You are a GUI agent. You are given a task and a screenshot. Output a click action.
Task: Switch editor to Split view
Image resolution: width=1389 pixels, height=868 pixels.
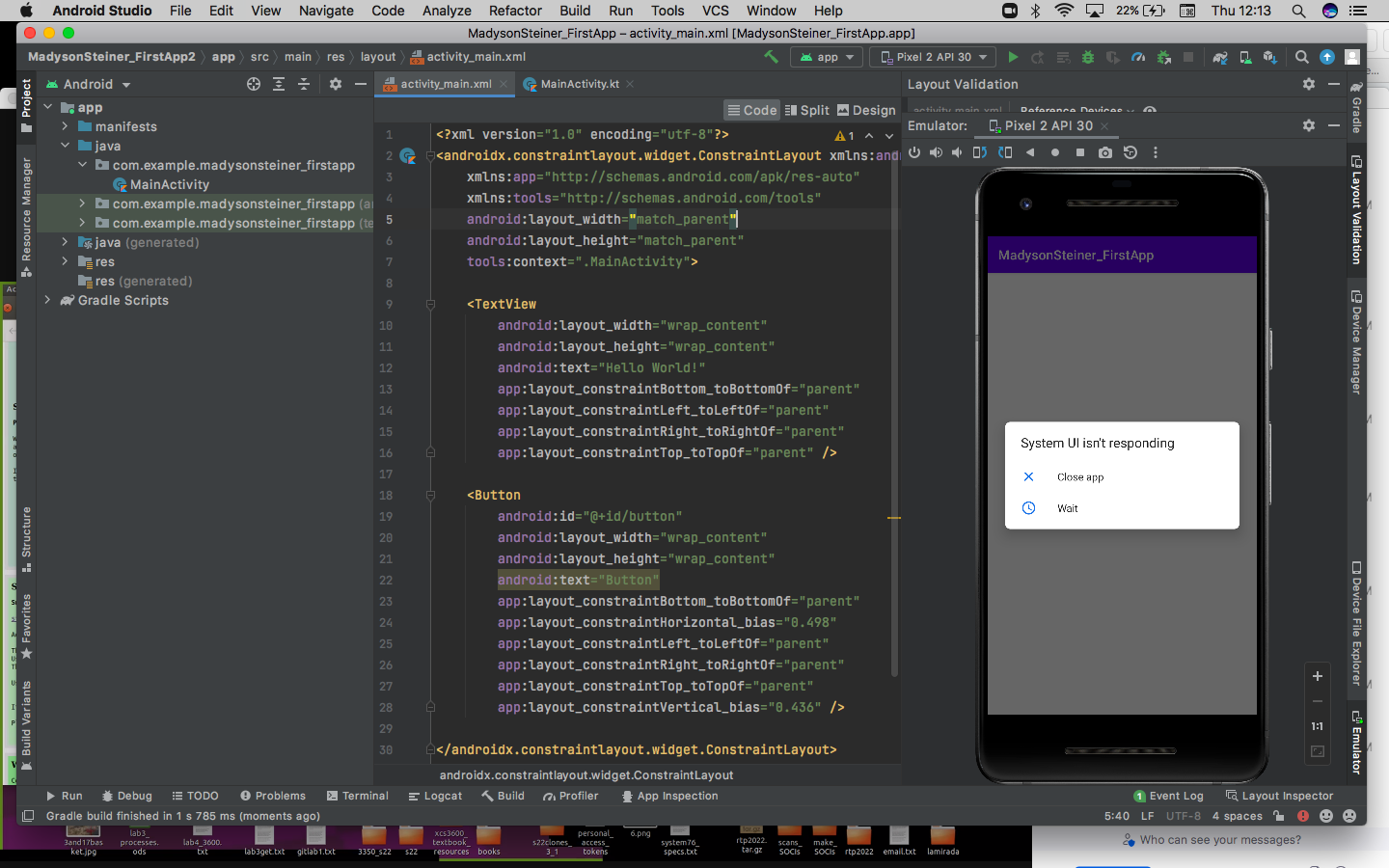tap(807, 110)
